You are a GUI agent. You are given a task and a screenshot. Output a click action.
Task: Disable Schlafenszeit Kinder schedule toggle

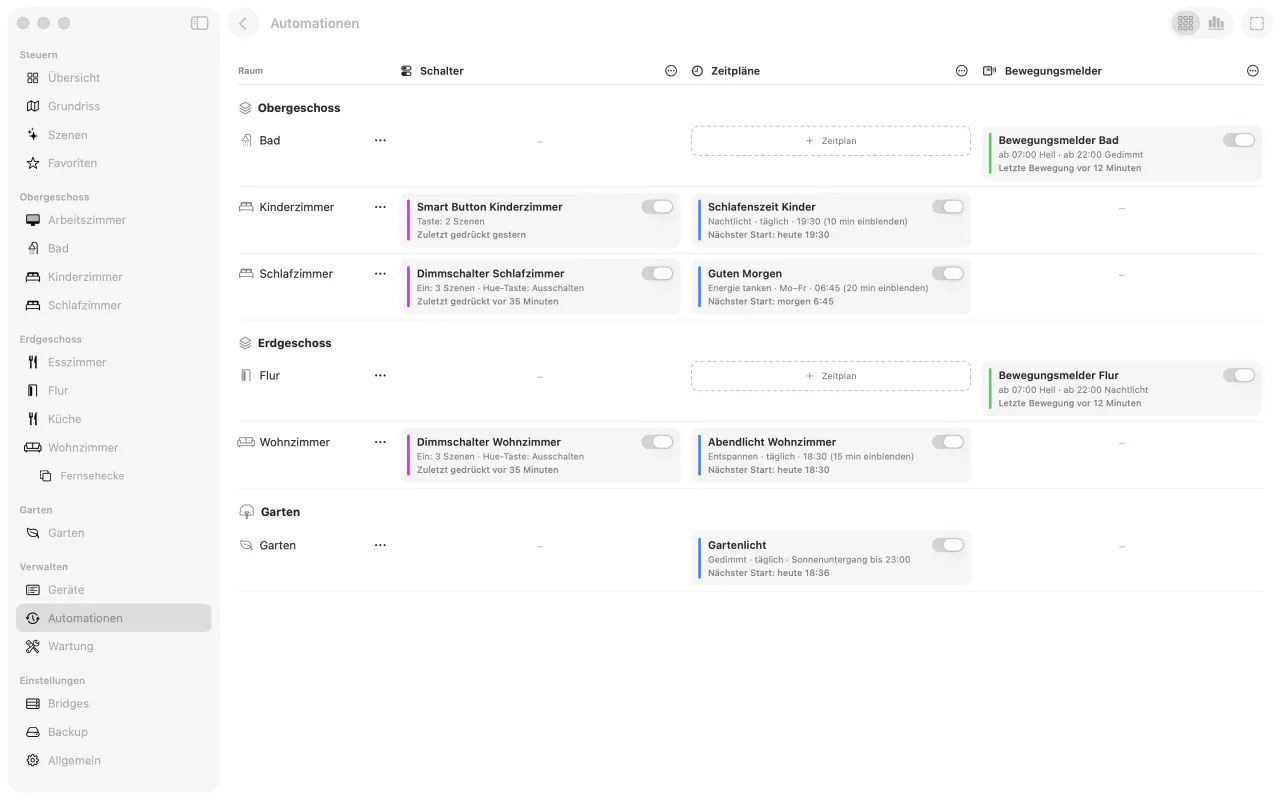pyautogui.click(x=947, y=207)
